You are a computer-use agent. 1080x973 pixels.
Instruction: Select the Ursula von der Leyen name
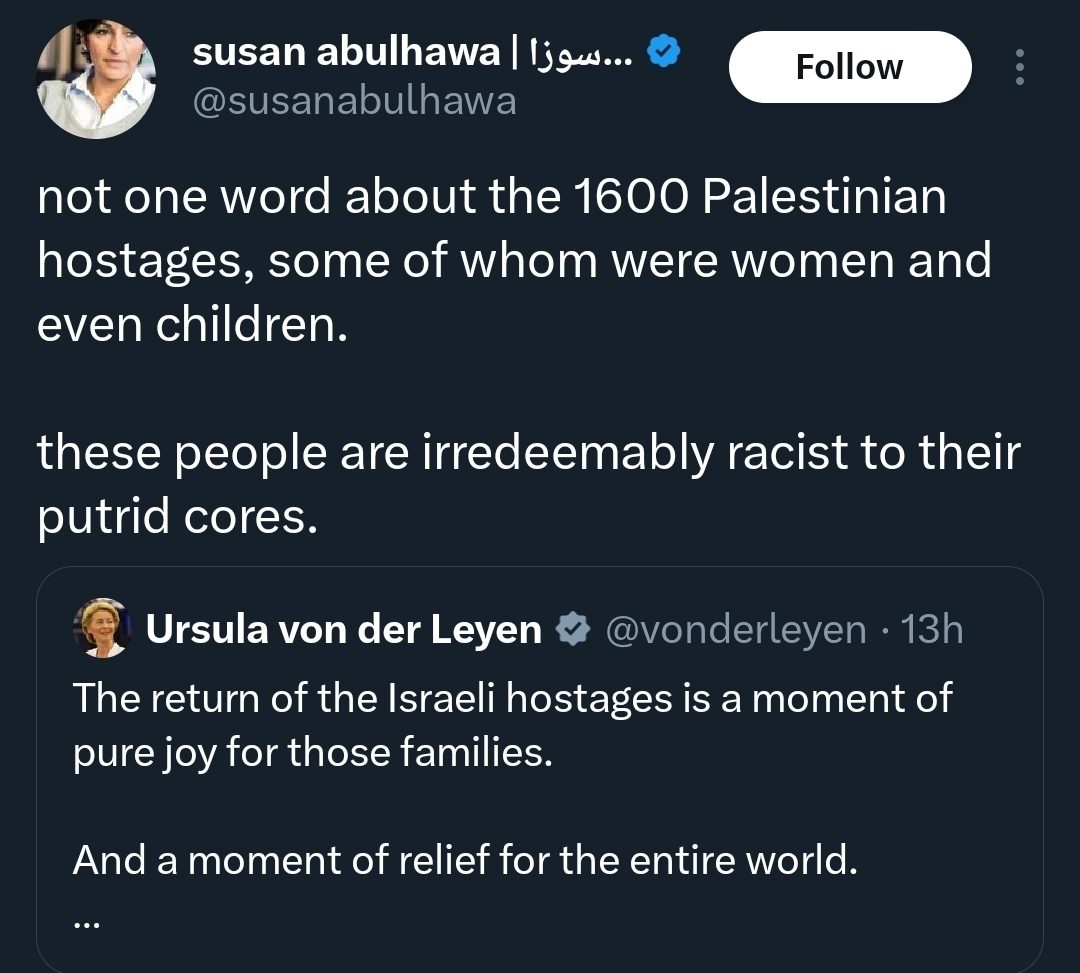click(343, 630)
